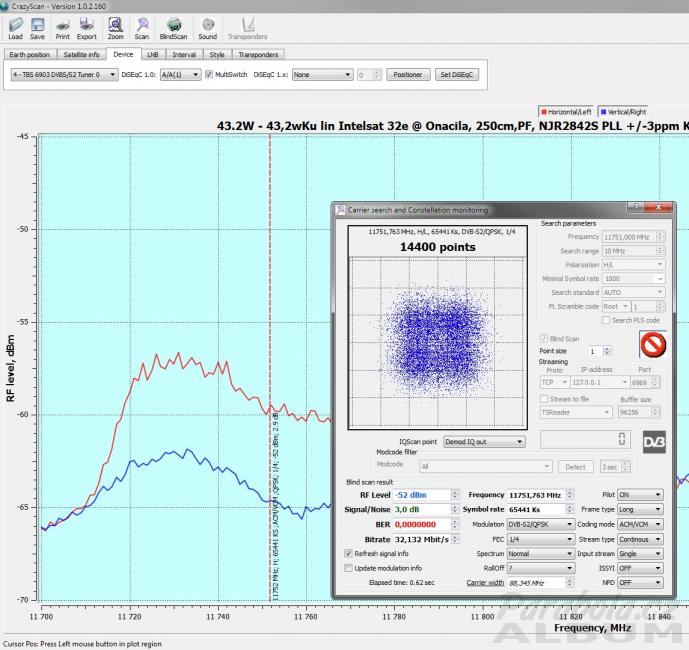Open the TBS 6903 tuner device dropdown

pos(64,75)
